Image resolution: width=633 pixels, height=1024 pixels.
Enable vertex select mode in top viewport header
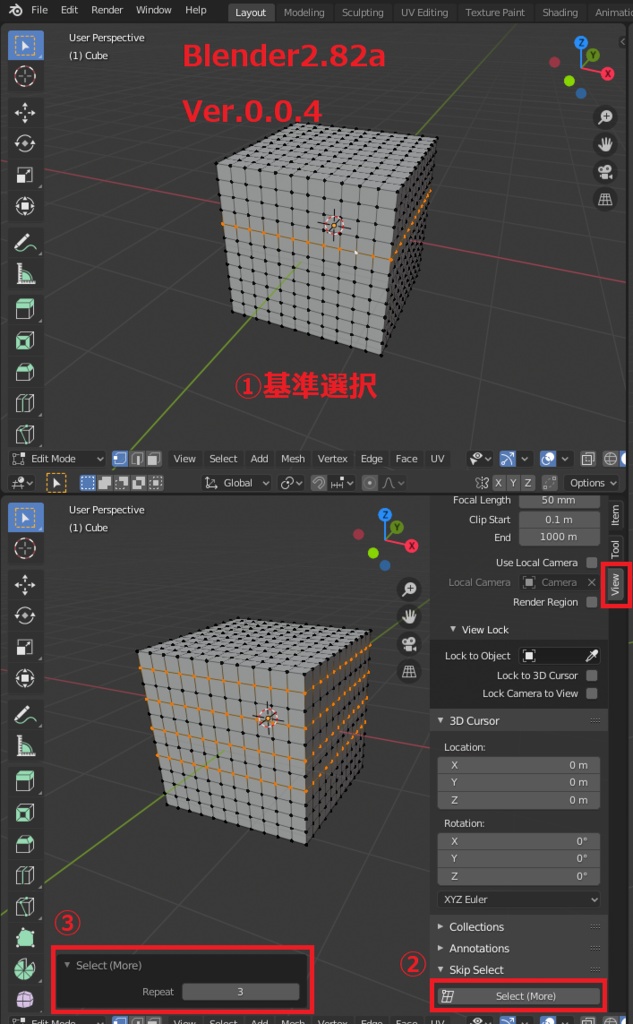click(120, 458)
